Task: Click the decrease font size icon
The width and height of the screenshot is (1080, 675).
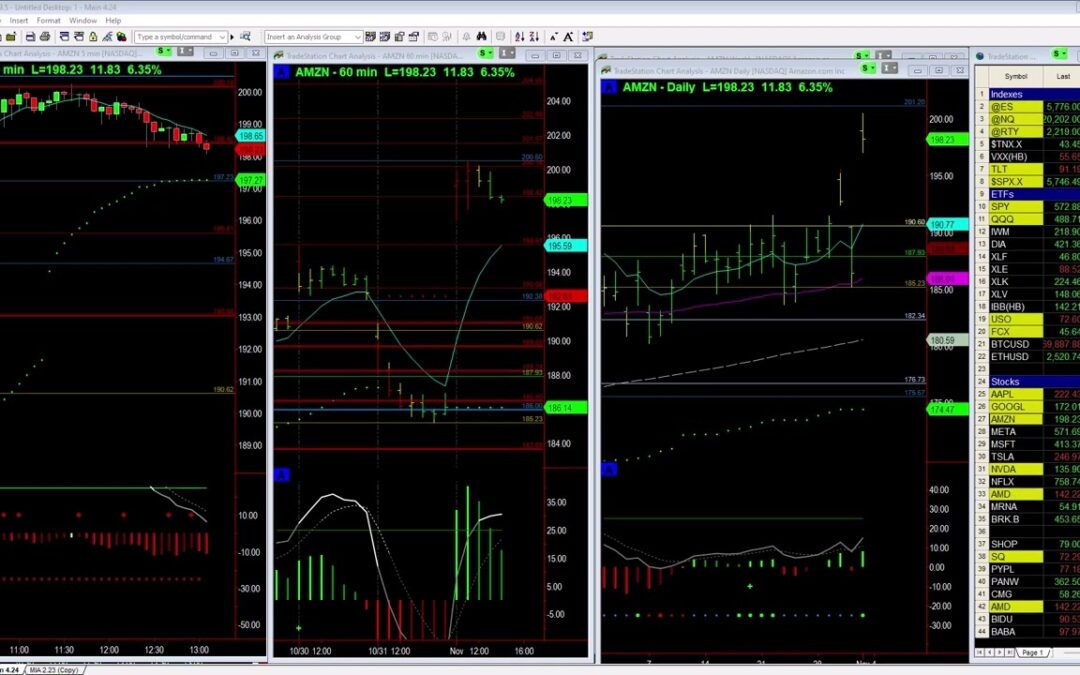Action: click(554, 37)
